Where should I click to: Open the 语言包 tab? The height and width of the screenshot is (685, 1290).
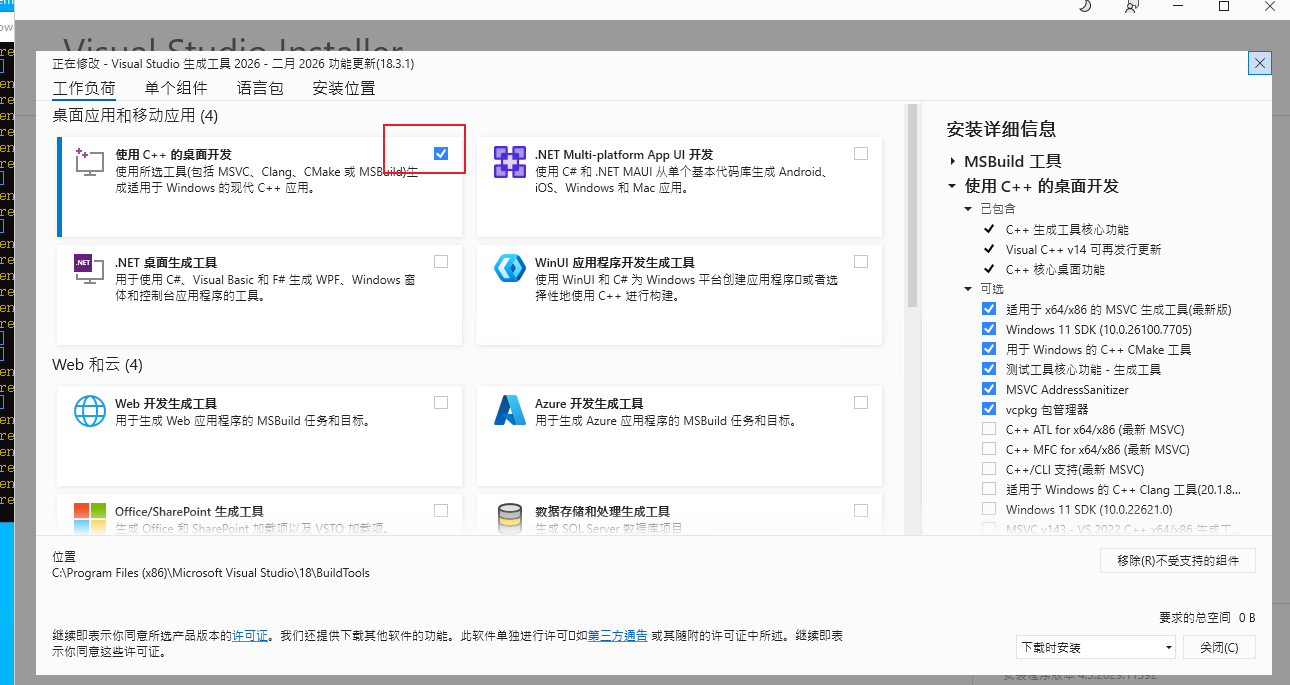click(x=260, y=88)
